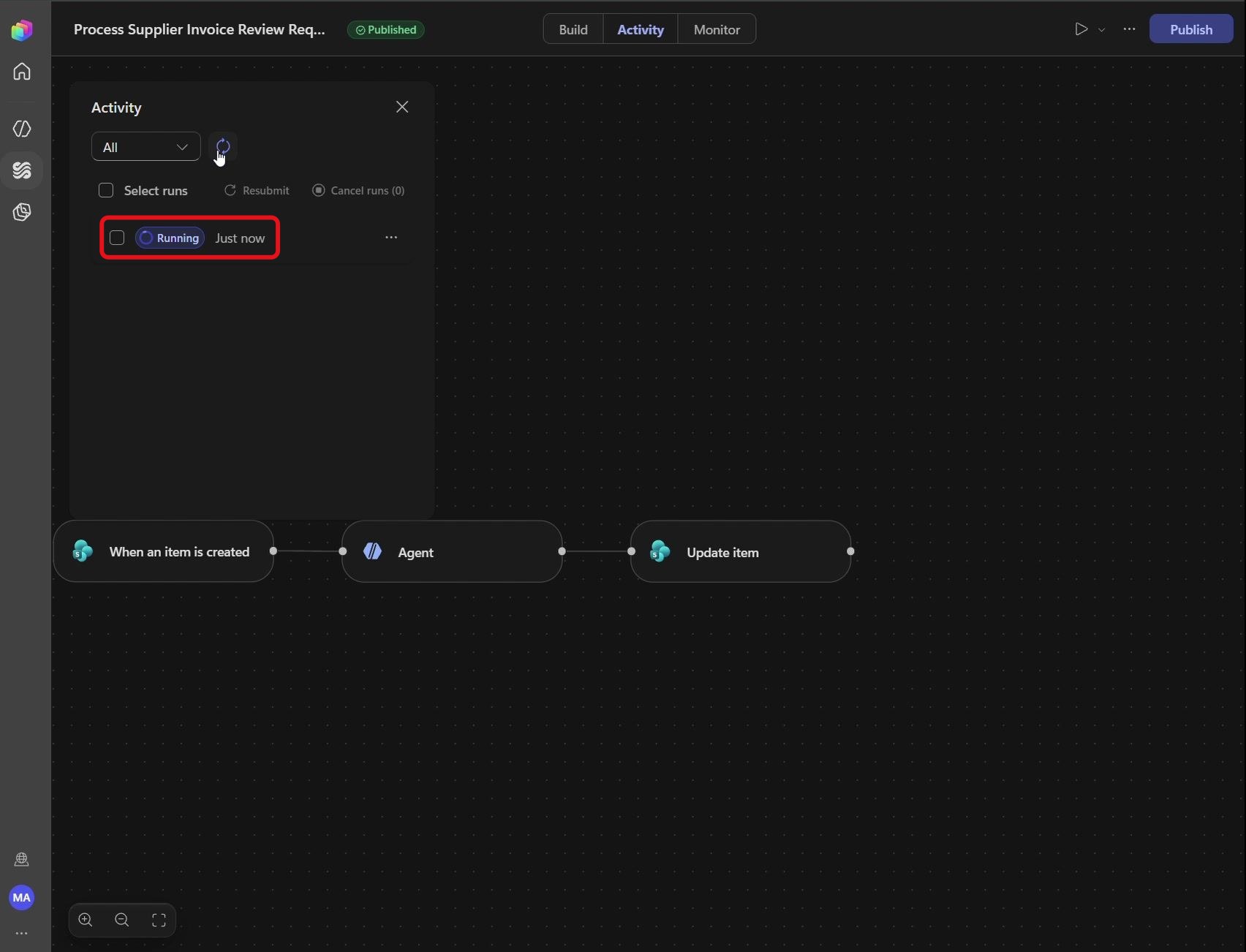The height and width of the screenshot is (952, 1246).
Task: Fit the flow to screen
Action: [159, 920]
